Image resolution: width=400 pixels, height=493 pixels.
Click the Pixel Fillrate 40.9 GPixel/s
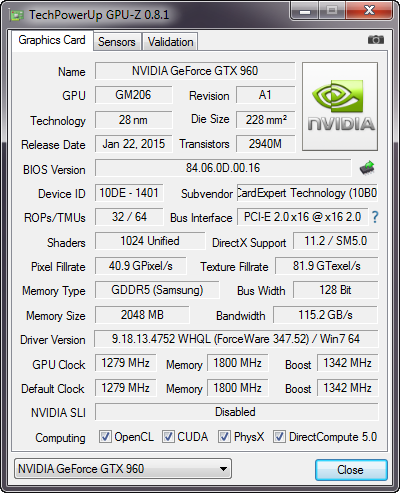pos(141,266)
